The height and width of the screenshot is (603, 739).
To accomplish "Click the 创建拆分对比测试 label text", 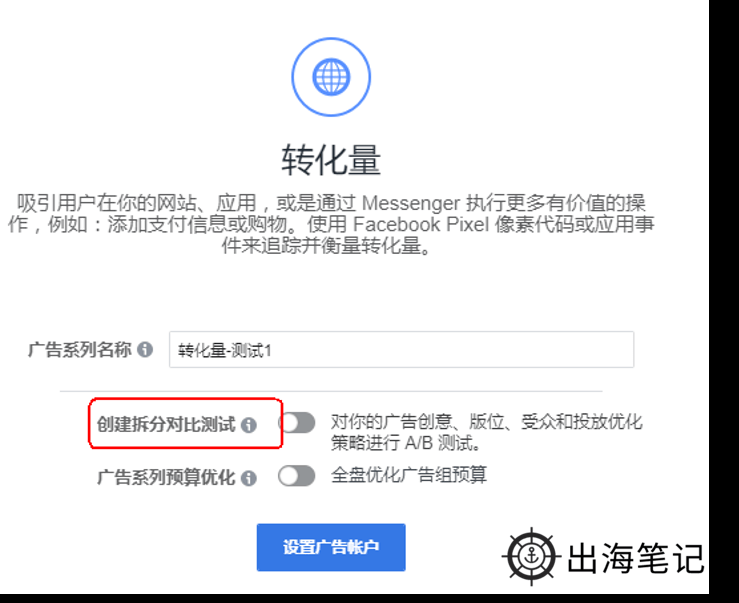I will point(166,424).
